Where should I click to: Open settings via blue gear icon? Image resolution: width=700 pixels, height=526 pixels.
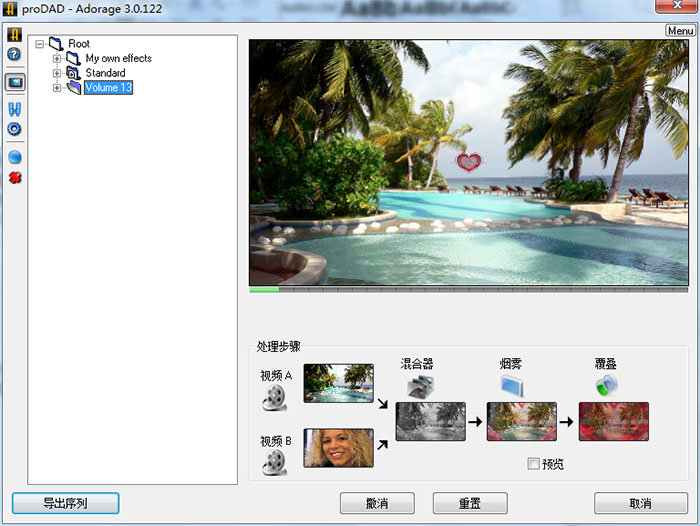tap(14, 129)
